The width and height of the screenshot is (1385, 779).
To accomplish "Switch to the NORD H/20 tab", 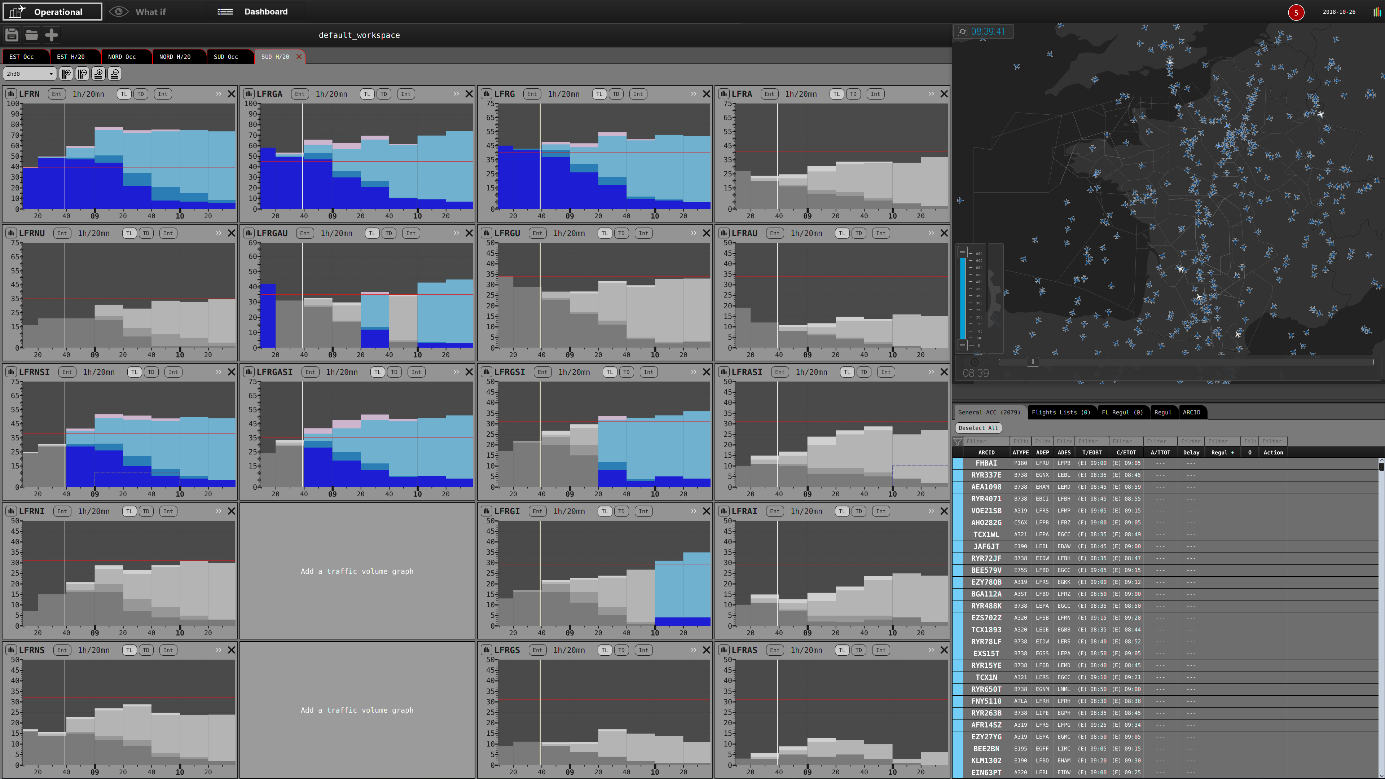I will coord(178,57).
